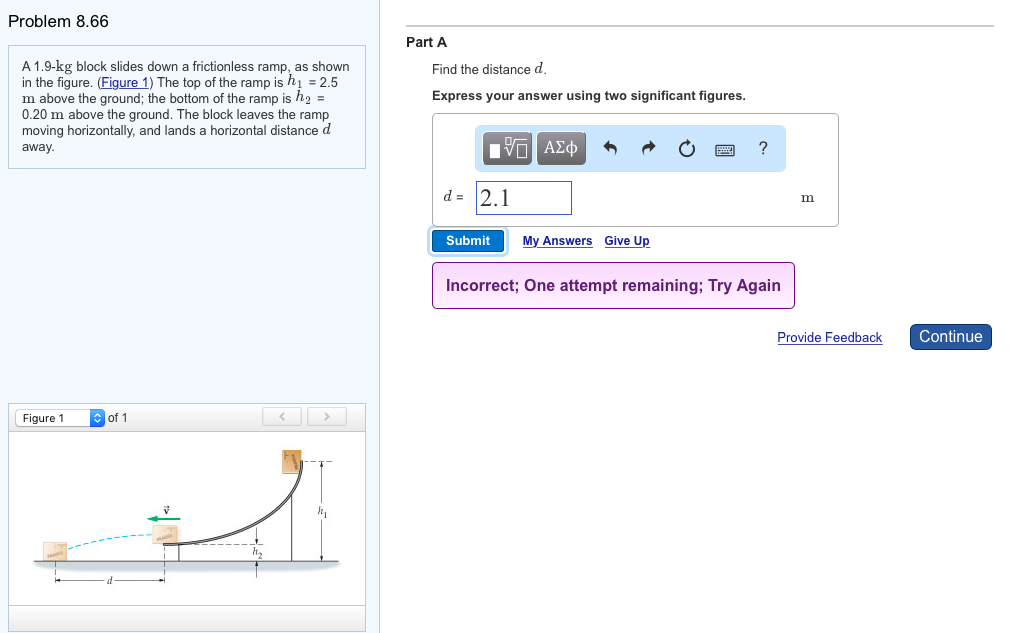Open the Provide Feedback link
Viewport: 1019px width, 633px height.
tap(829, 338)
